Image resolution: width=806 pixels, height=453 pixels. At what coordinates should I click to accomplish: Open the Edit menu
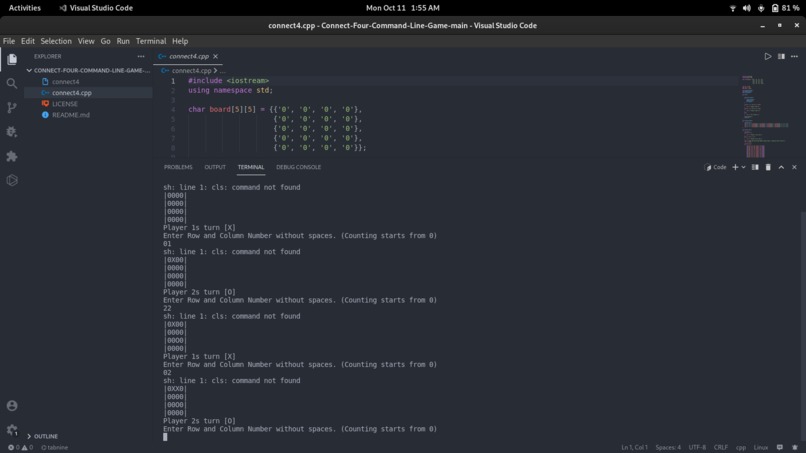(28, 41)
